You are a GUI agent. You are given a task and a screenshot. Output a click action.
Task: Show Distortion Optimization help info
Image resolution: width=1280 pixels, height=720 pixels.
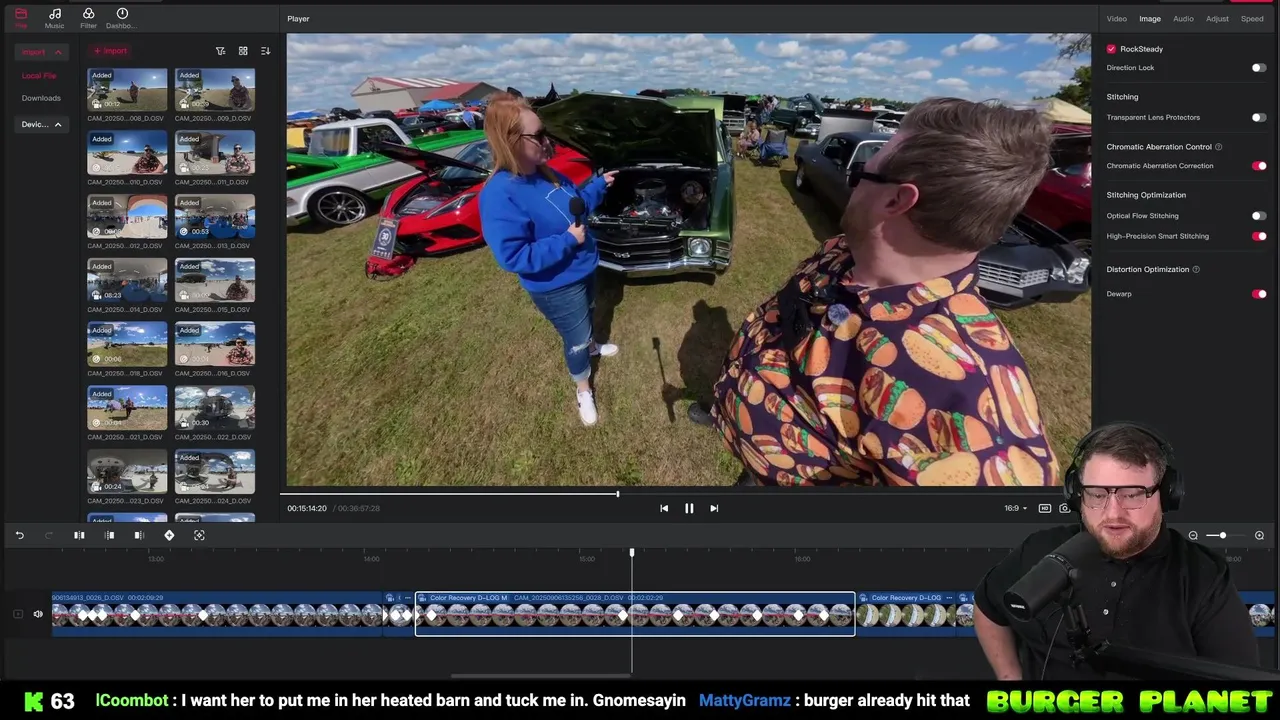(x=1196, y=270)
